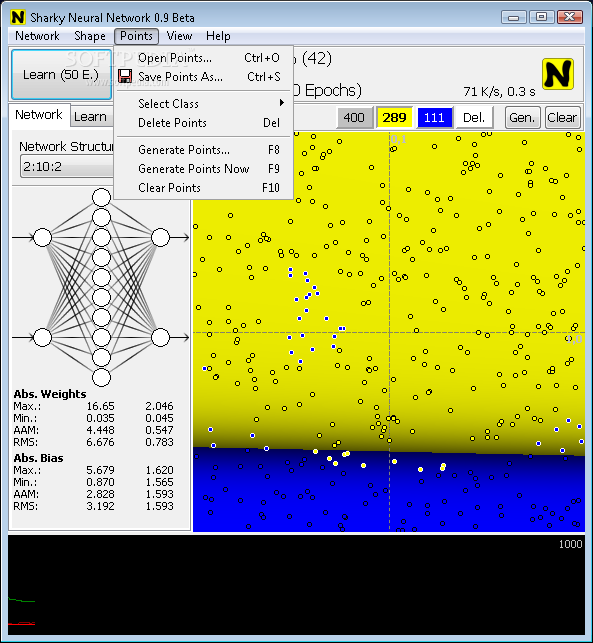Viewport: 593px width, 643px height.
Task: Expand the Select Class submenu
Action: tap(203, 103)
